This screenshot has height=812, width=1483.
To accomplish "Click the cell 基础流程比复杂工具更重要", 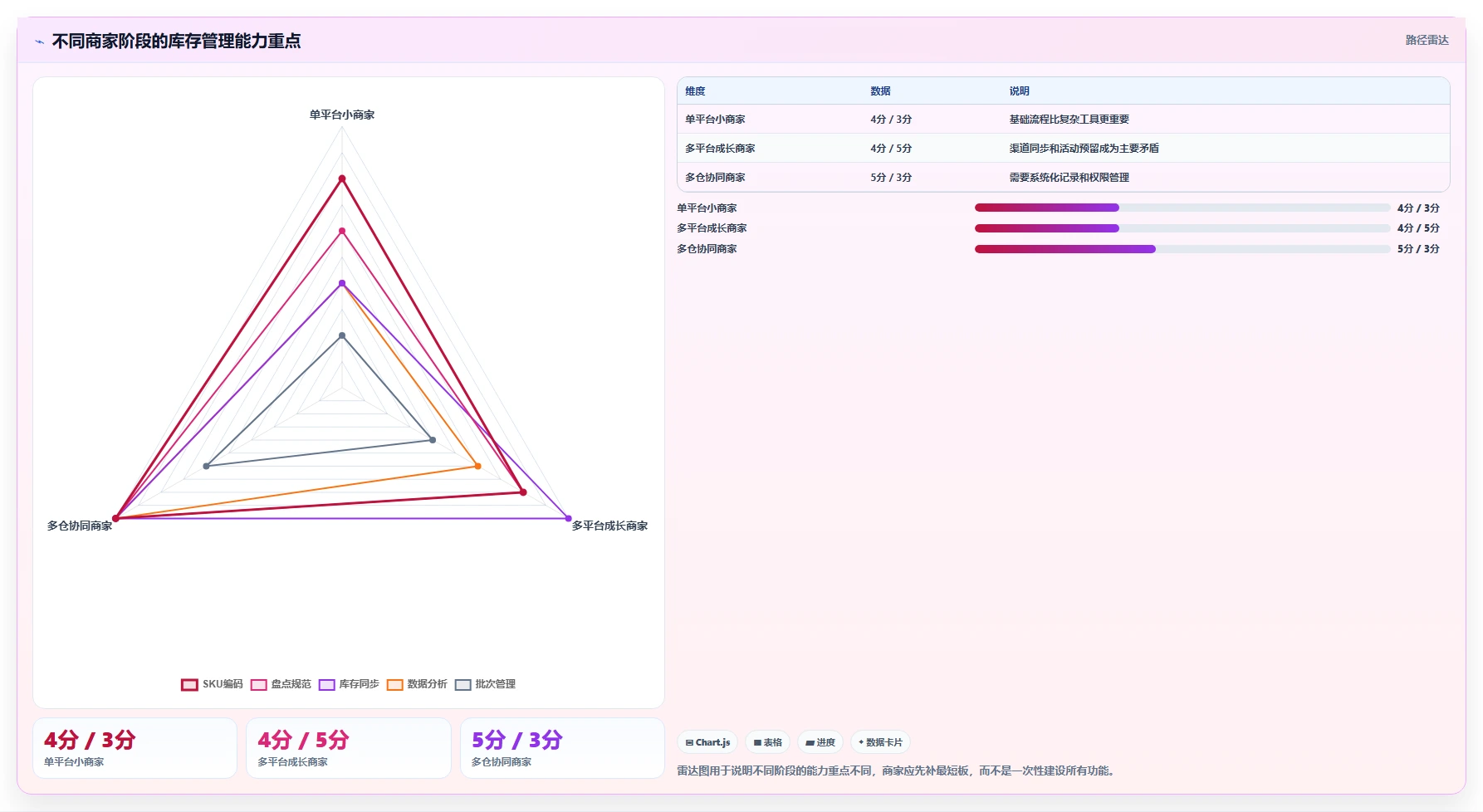I will pos(1069,120).
